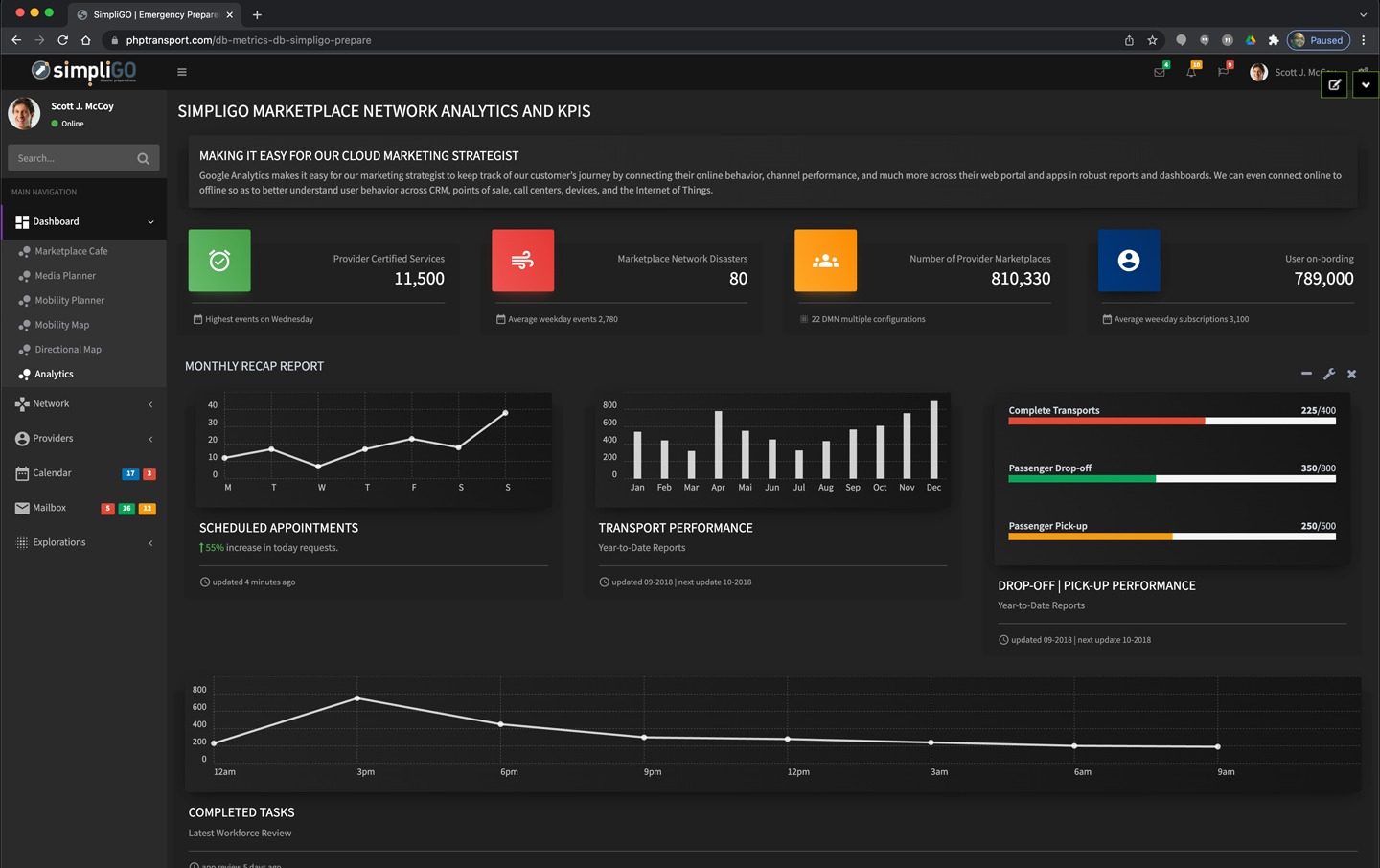Click the red Marketplace Network Disasters icon

[522, 261]
